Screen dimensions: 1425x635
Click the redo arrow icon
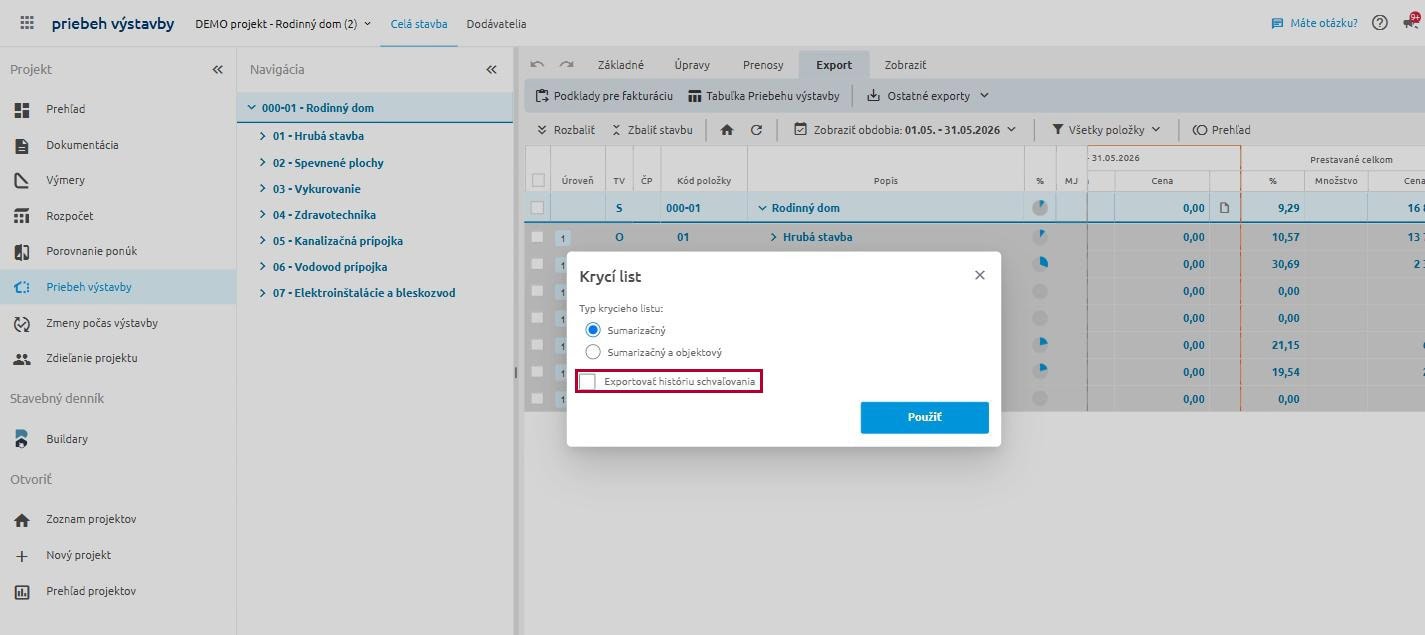pos(566,64)
